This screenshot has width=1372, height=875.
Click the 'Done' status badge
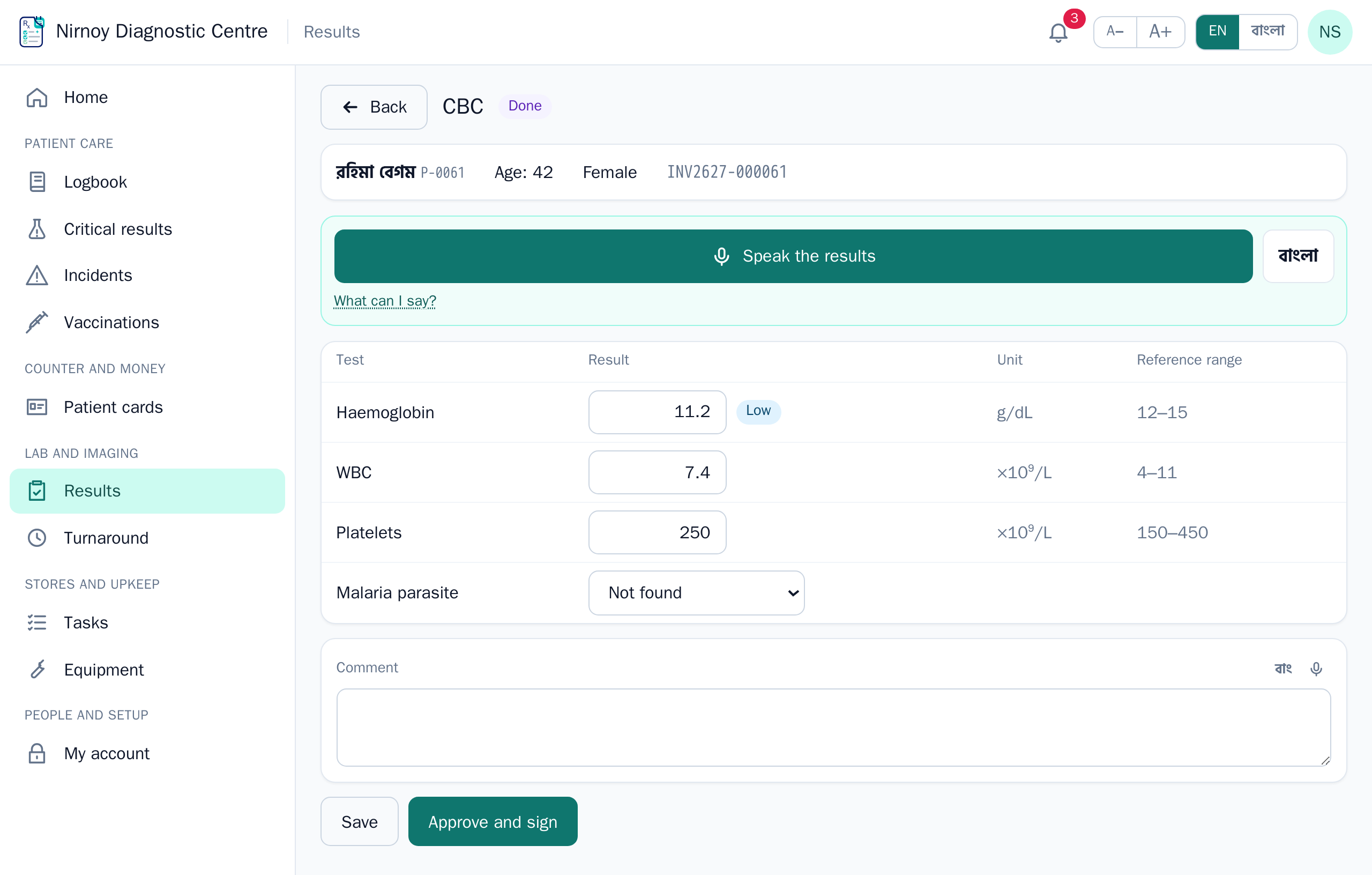[525, 106]
